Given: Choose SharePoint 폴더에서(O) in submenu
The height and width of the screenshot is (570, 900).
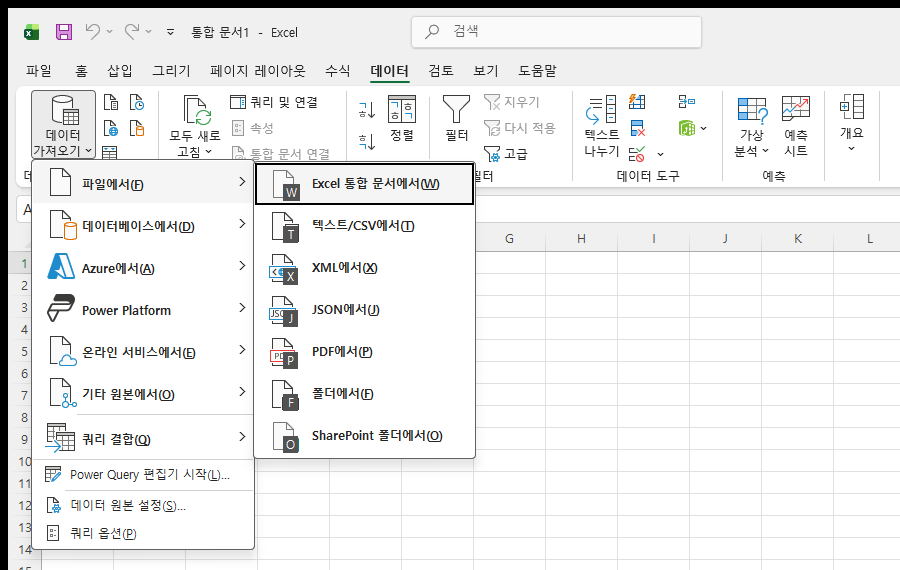Looking at the screenshot, I should (x=364, y=436).
